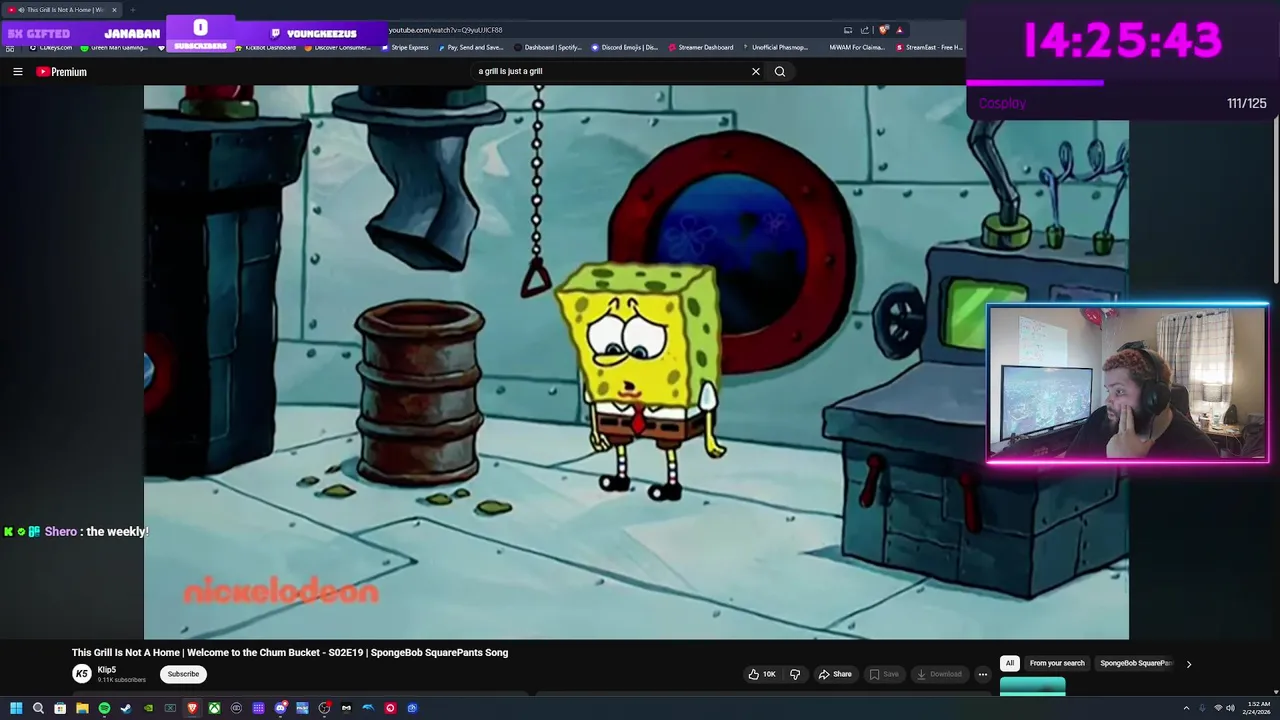Image resolution: width=1280 pixels, height=720 pixels.
Task: Open the Unofficial Phasmophobia bookmark
Action: click(775, 47)
